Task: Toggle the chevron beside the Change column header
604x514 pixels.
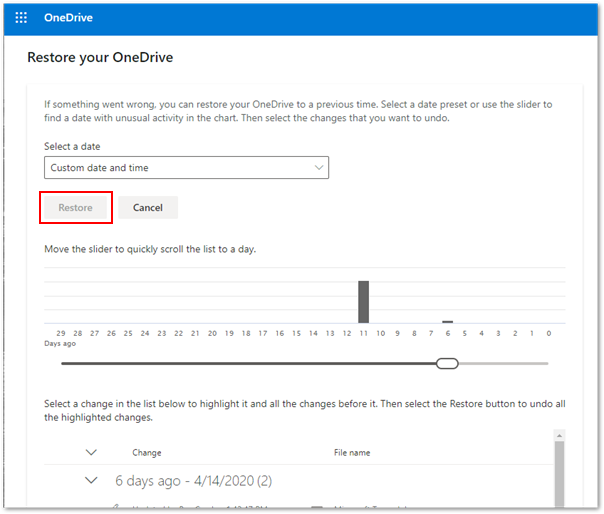Action: pos(92,452)
